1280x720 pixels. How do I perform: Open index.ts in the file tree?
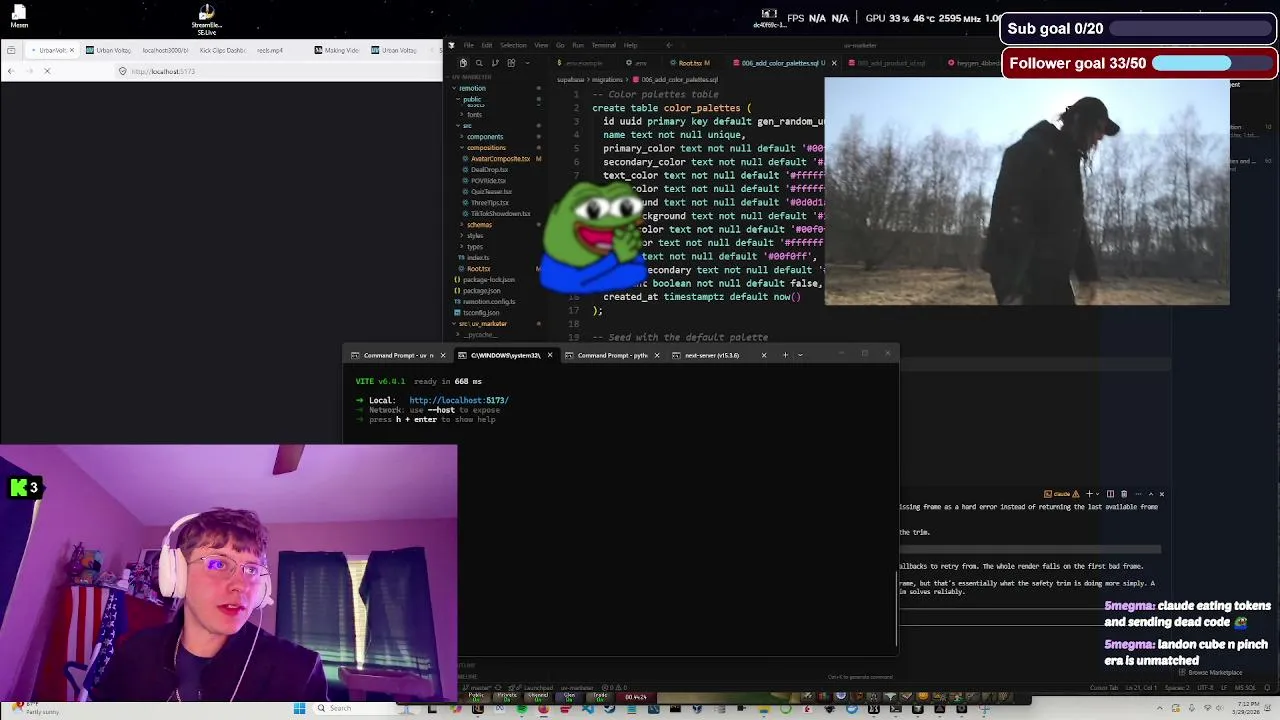[477, 258]
